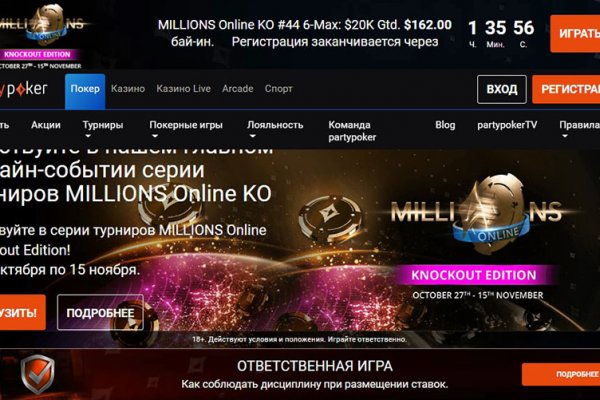The width and height of the screenshot is (600, 400).
Task: Click the countdown timer in top banner
Action: click(501, 34)
